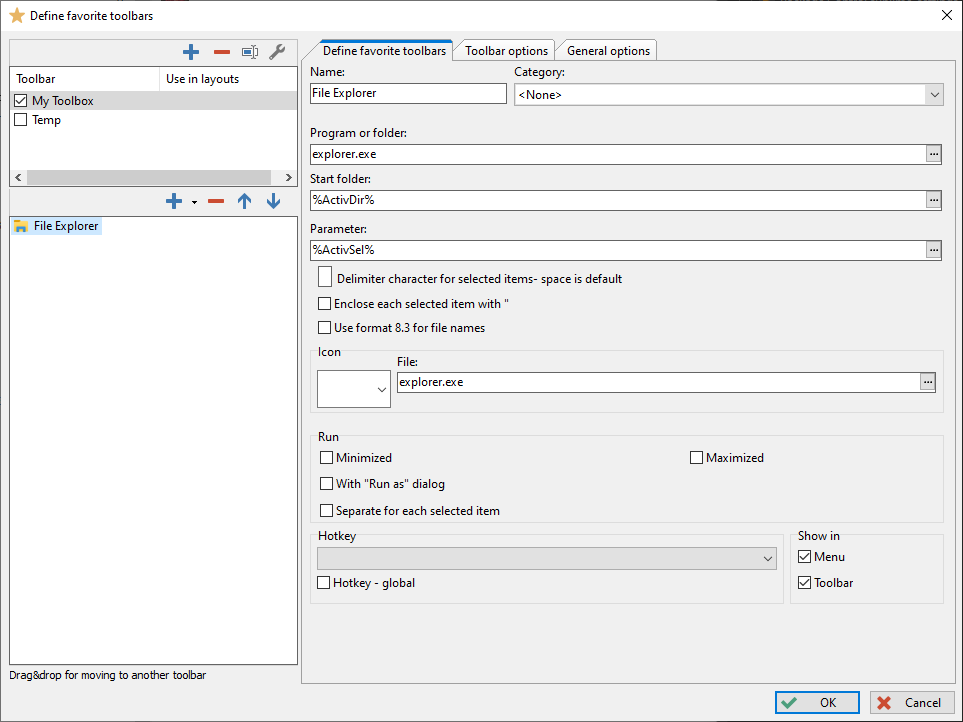Screen dimensions: 963x722
Task: Open the Icon picker dropdown
Action: (354, 389)
